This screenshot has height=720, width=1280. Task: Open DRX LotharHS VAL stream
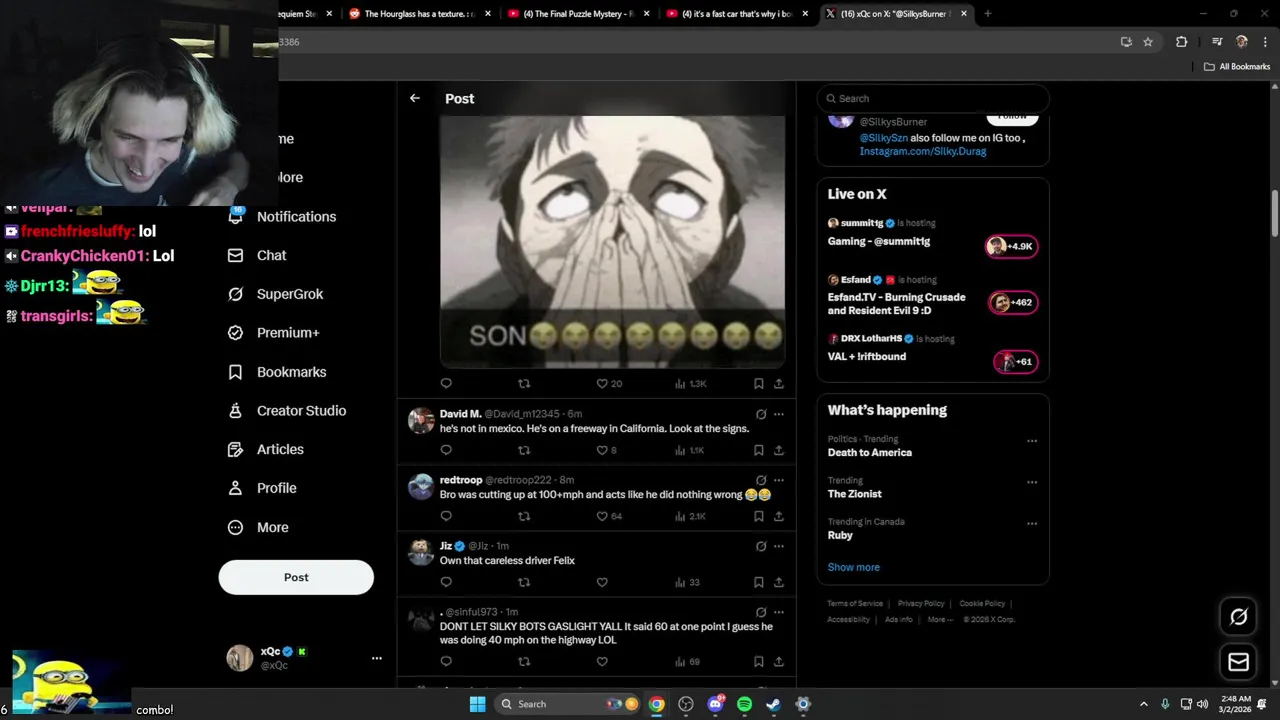click(932, 351)
